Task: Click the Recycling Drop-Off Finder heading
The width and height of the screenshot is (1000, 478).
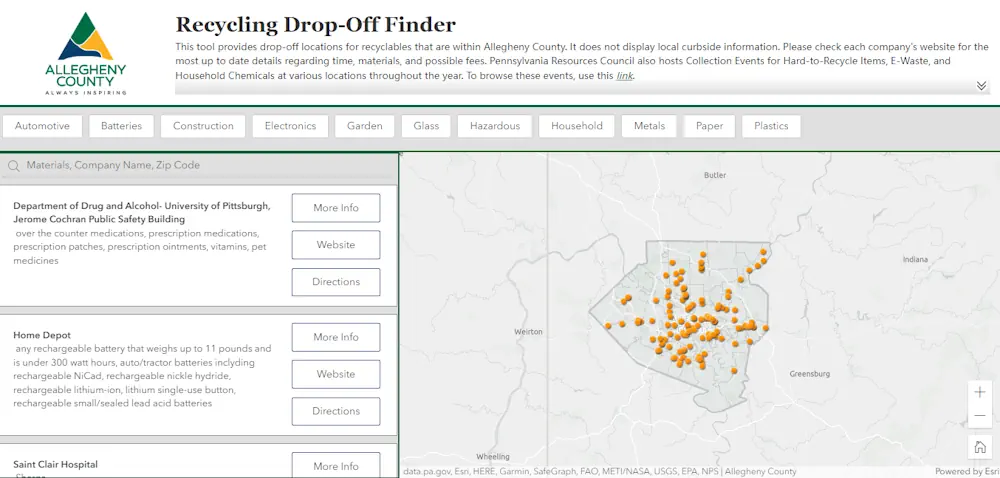Action: [x=316, y=25]
